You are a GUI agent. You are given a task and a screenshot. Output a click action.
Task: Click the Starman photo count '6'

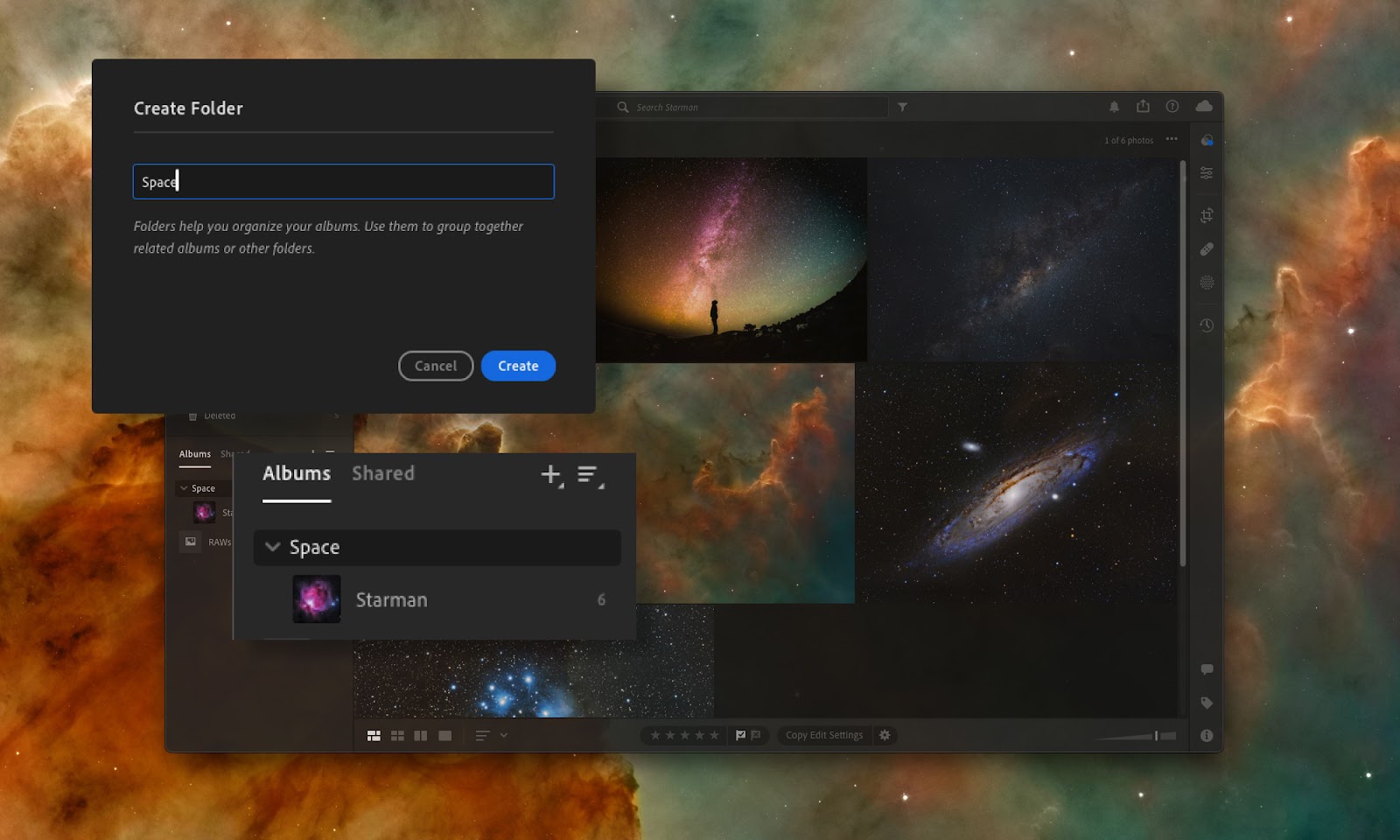click(x=601, y=599)
